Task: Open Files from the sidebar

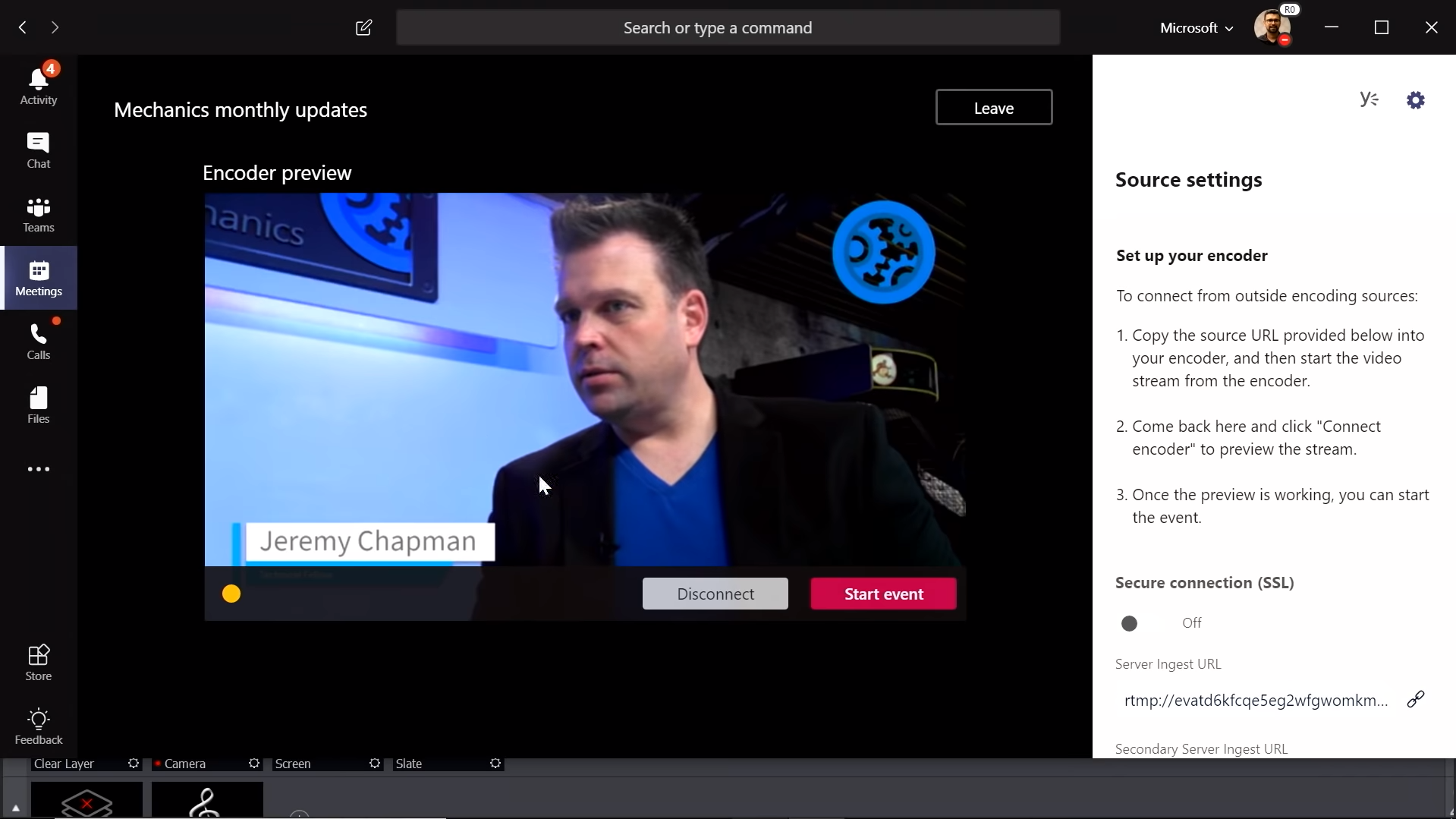Action: click(39, 405)
